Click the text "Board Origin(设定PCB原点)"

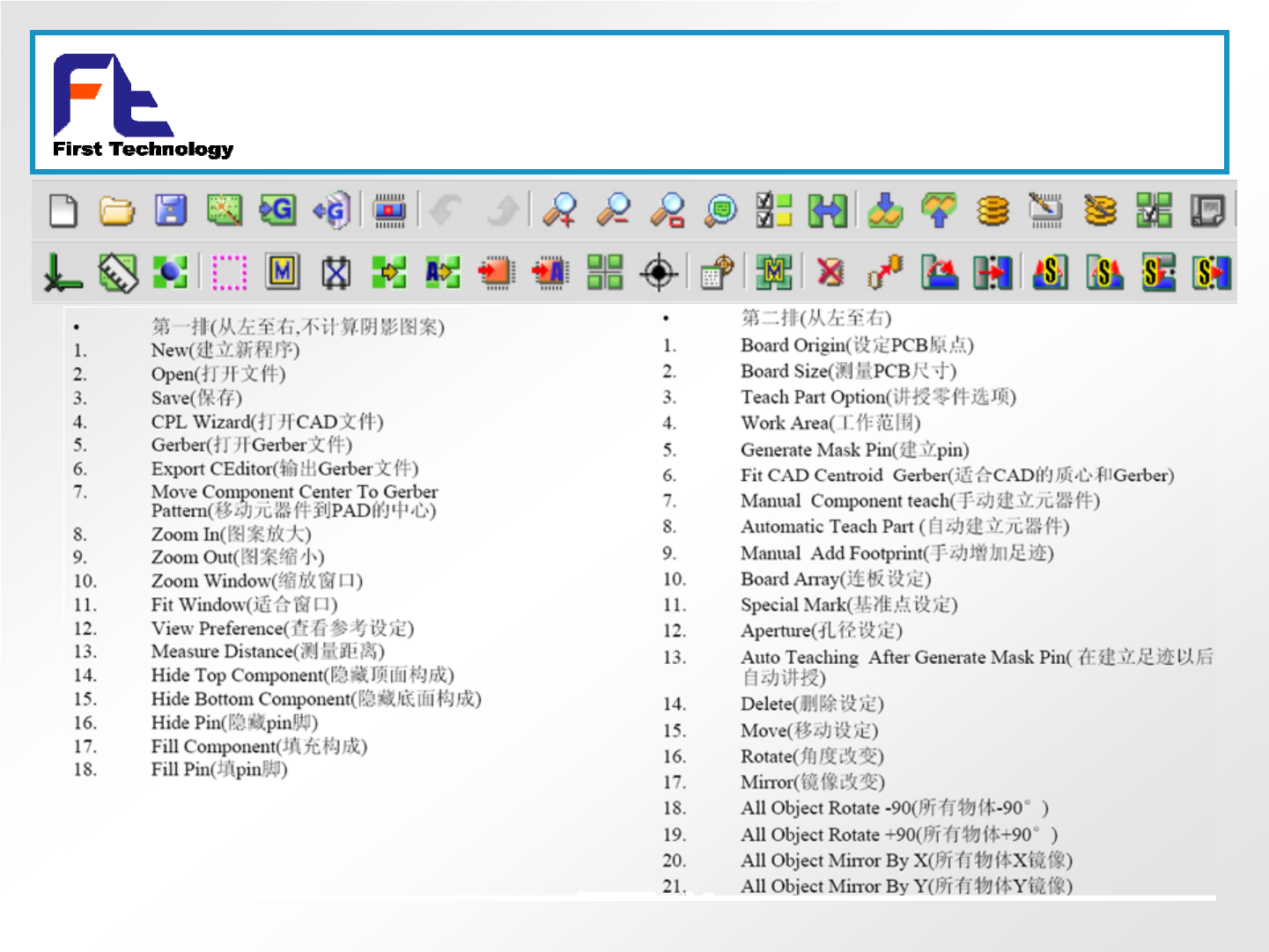[858, 345]
